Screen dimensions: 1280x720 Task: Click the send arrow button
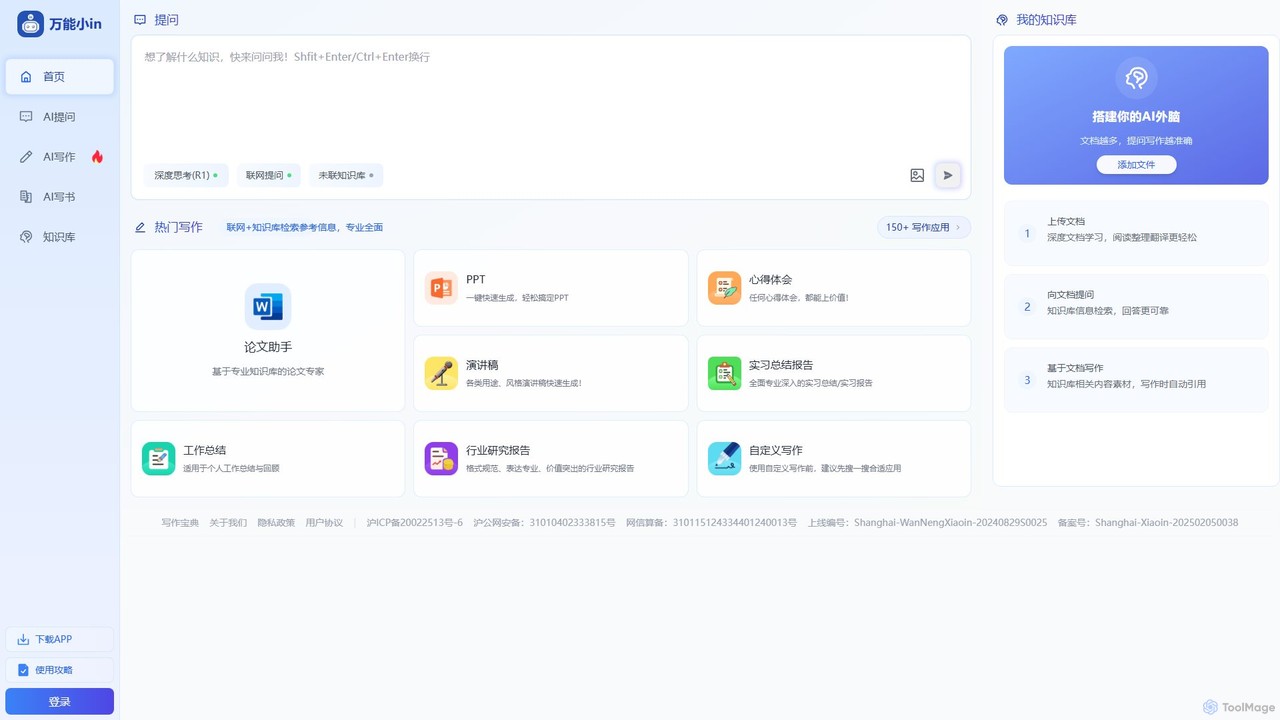[x=948, y=175]
